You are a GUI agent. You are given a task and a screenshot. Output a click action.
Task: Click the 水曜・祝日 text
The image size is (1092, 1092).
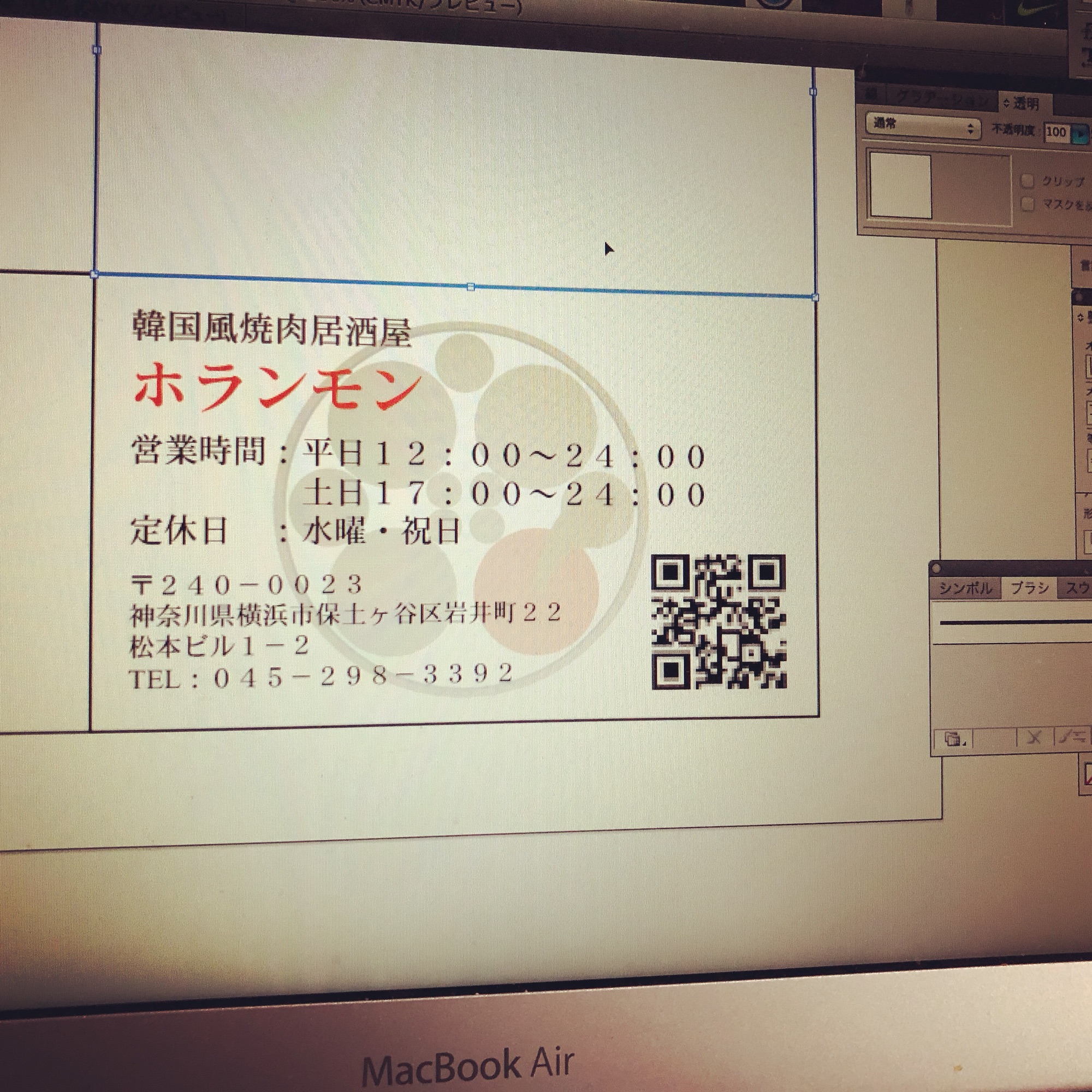383,531
